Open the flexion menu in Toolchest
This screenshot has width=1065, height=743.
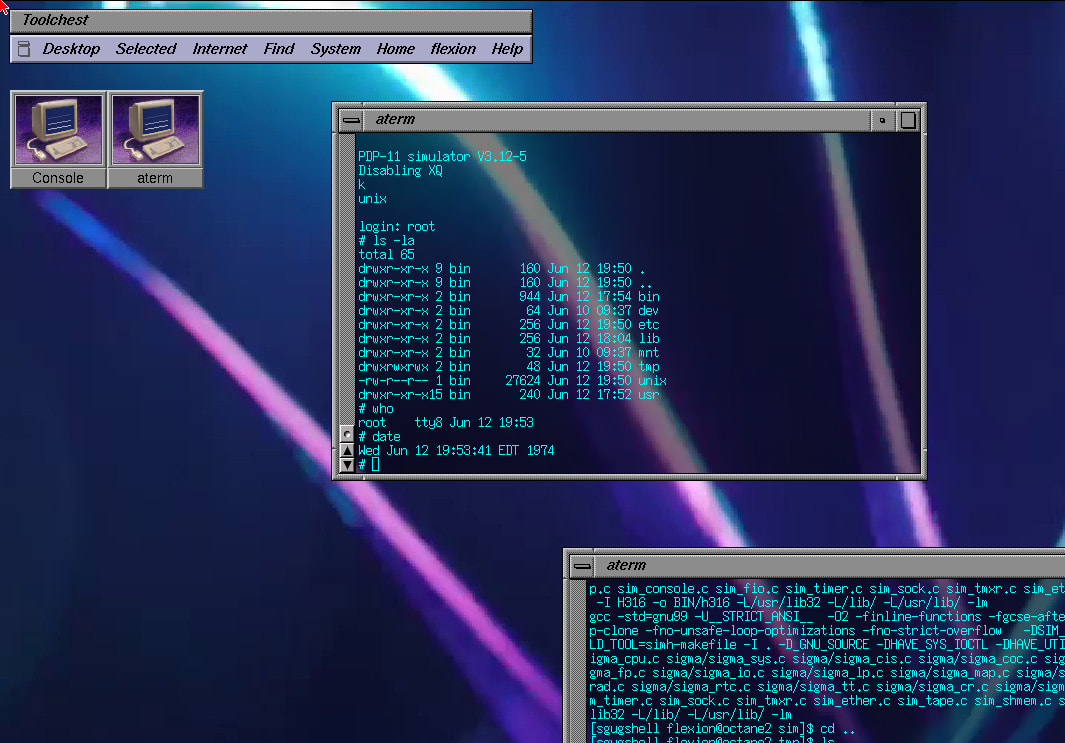click(452, 49)
